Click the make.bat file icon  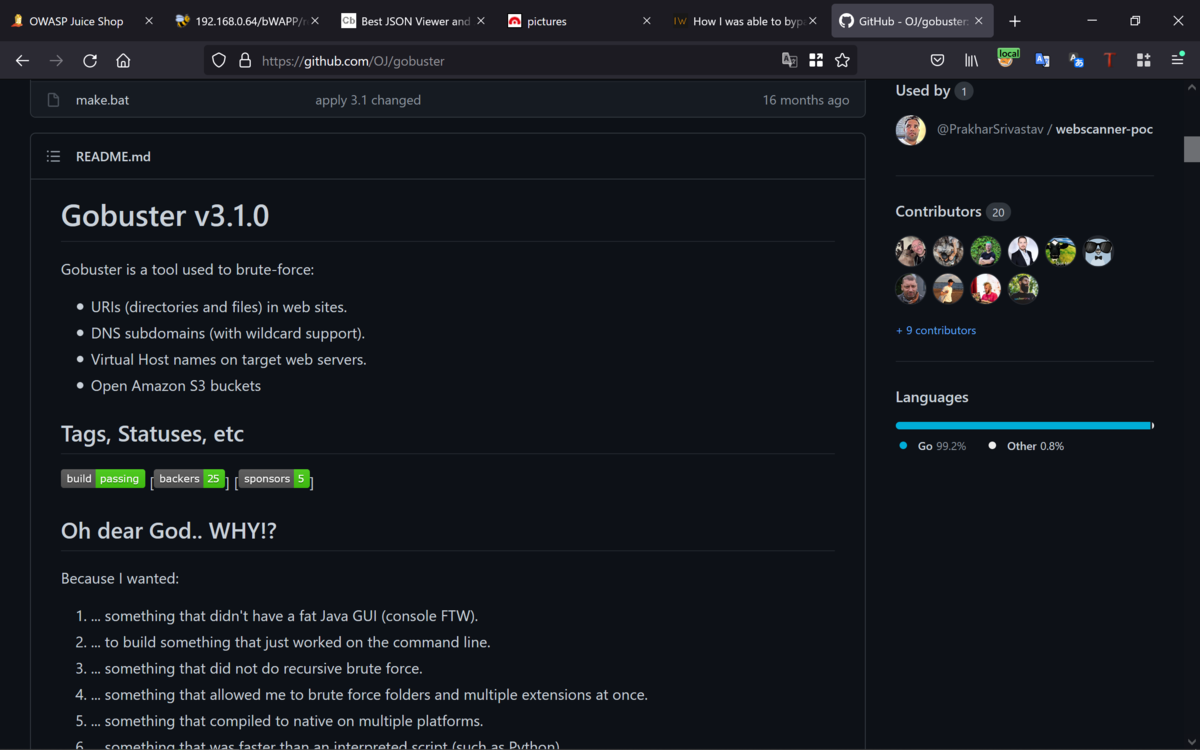[x=54, y=100]
